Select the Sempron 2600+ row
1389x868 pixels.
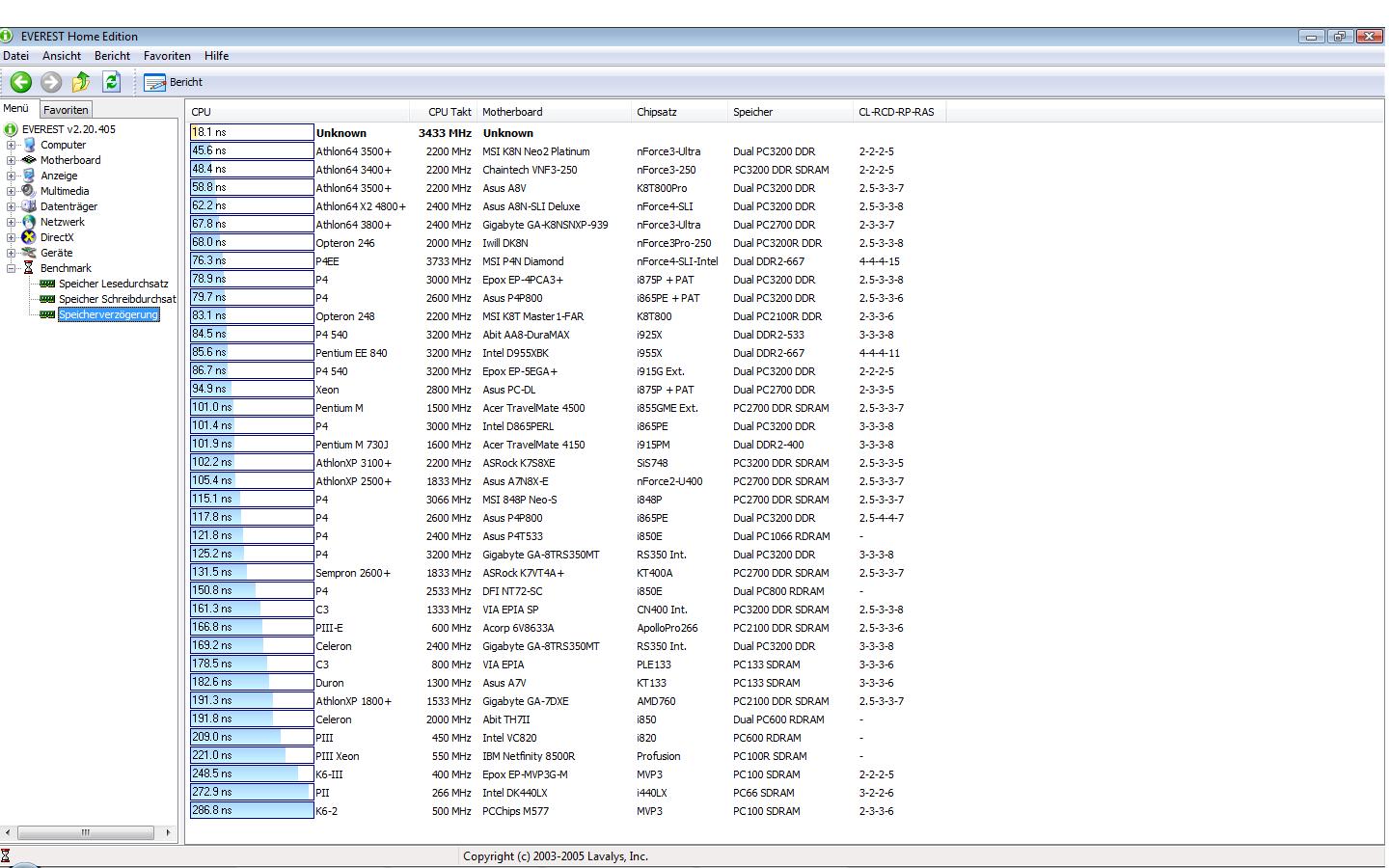tap(569, 572)
